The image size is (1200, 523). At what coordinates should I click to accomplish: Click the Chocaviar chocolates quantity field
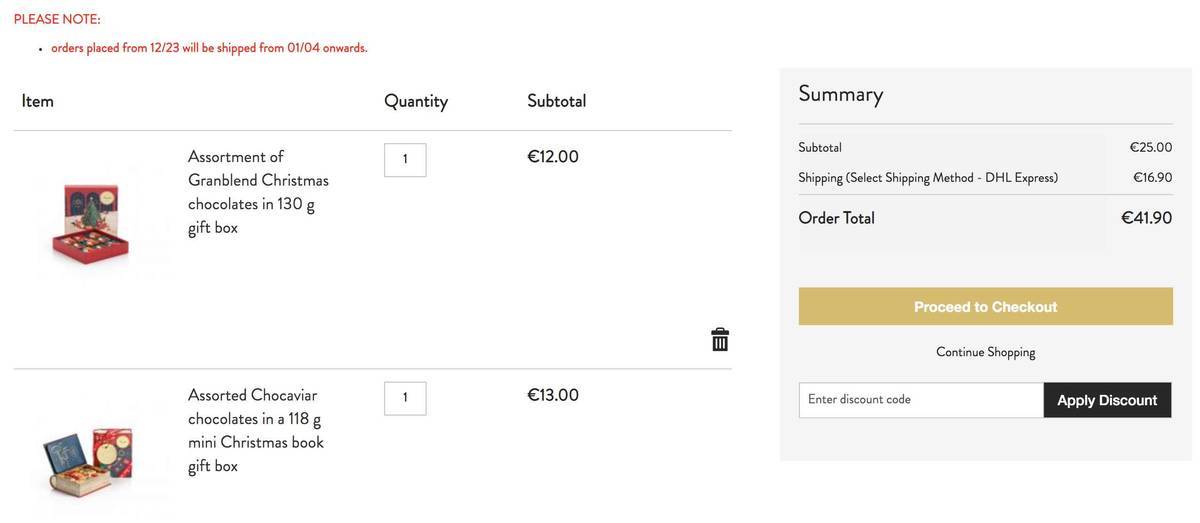[405, 398]
